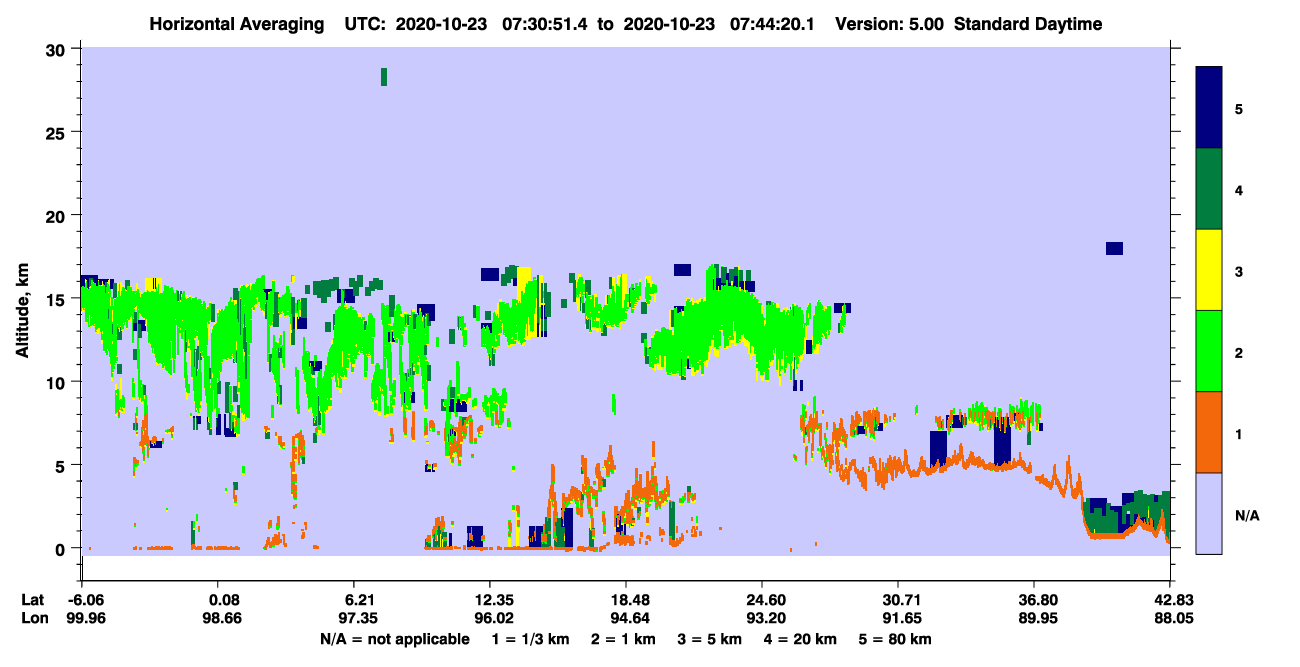This screenshot has height=667, width=1300.
Task: Click the orange colorbar segment labeled 1
Action: coord(1208,432)
